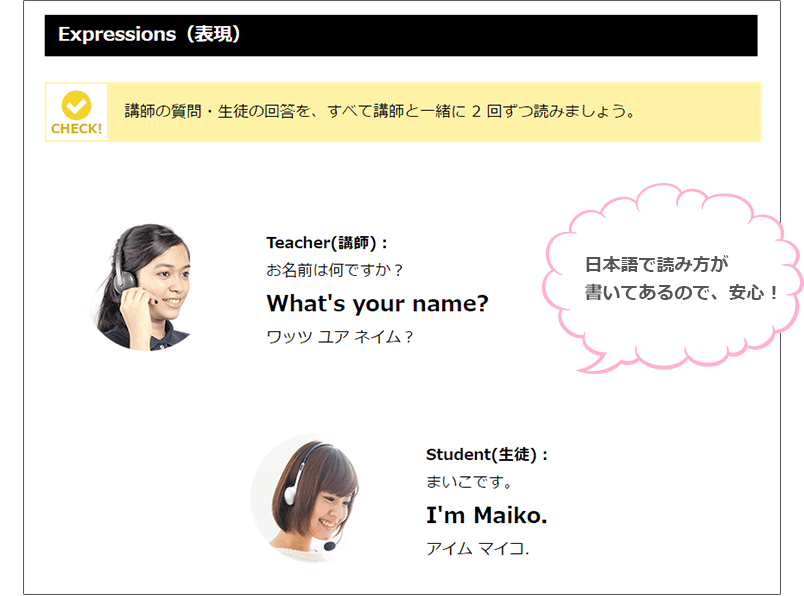Click the phrase What's your name?
This screenshot has height=596, width=804.
377,304
